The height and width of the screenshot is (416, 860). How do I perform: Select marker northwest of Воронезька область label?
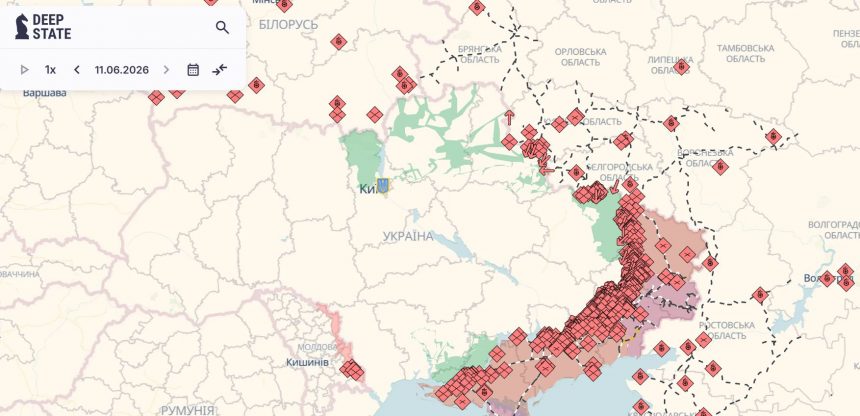pyautogui.click(x=671, y=123)
